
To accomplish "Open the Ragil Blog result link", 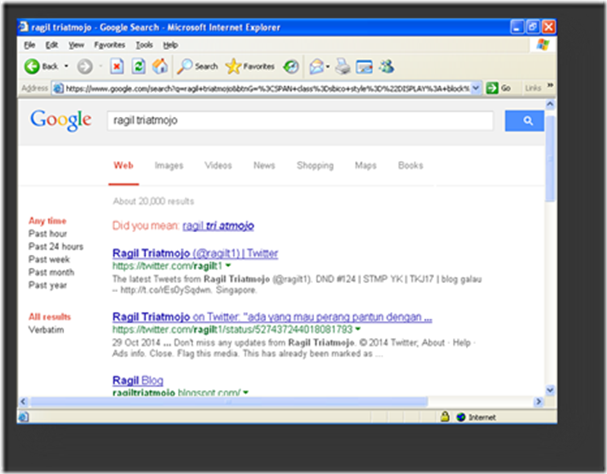I will click(138, 380).
